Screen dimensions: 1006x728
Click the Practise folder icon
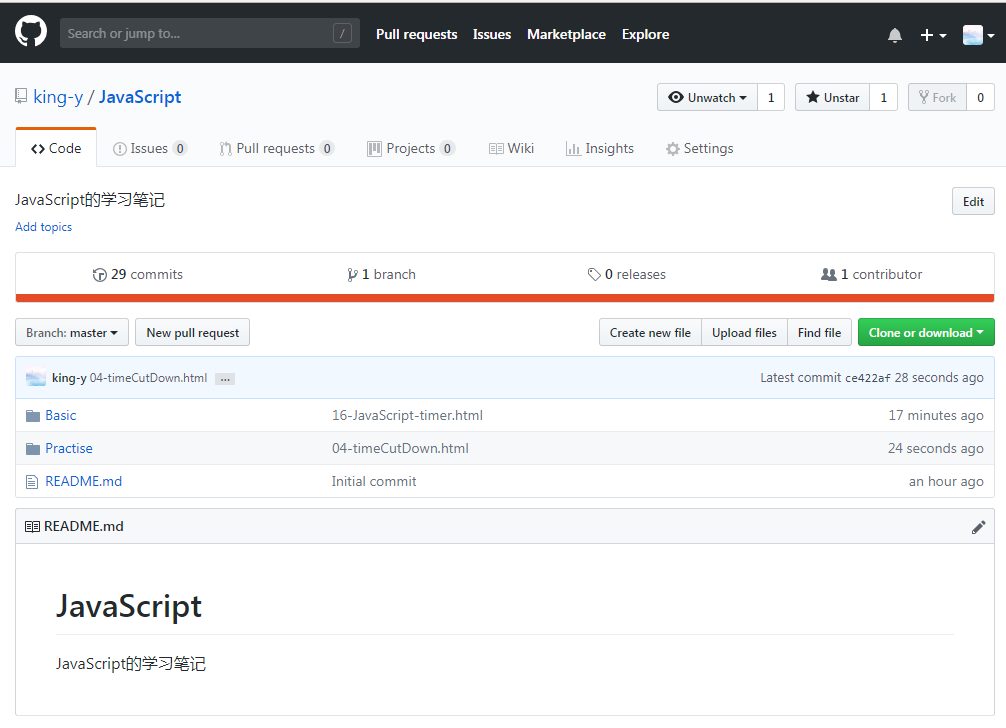click(x=33, y=449)
